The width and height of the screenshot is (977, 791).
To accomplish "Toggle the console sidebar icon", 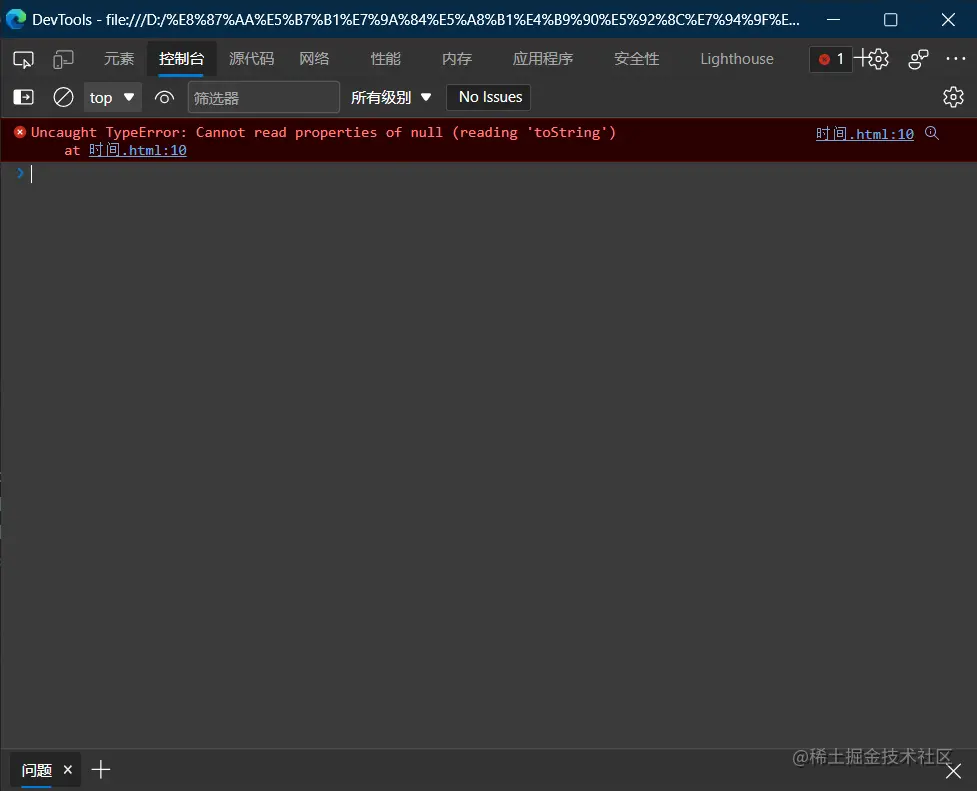I will click(x=24, y=97).
